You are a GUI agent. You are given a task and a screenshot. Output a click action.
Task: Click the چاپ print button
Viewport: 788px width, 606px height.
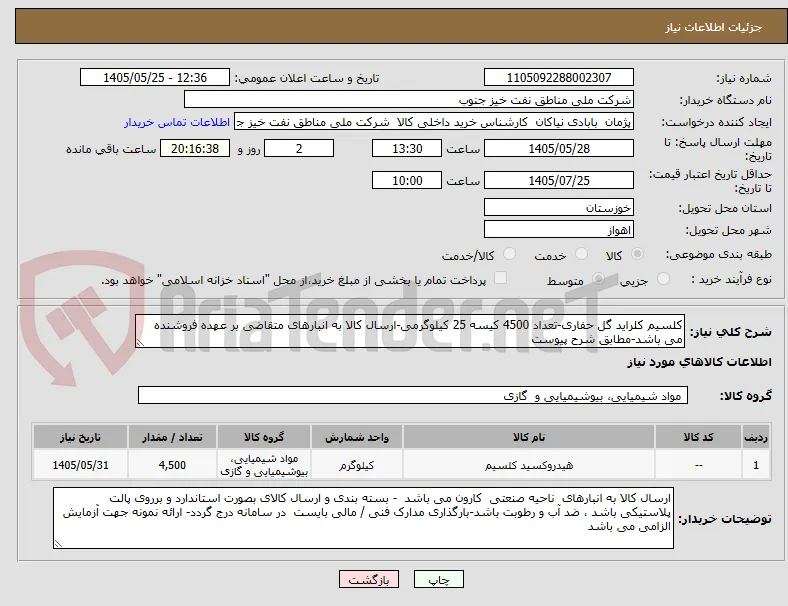pyautogui.click(x=439, y=579)
